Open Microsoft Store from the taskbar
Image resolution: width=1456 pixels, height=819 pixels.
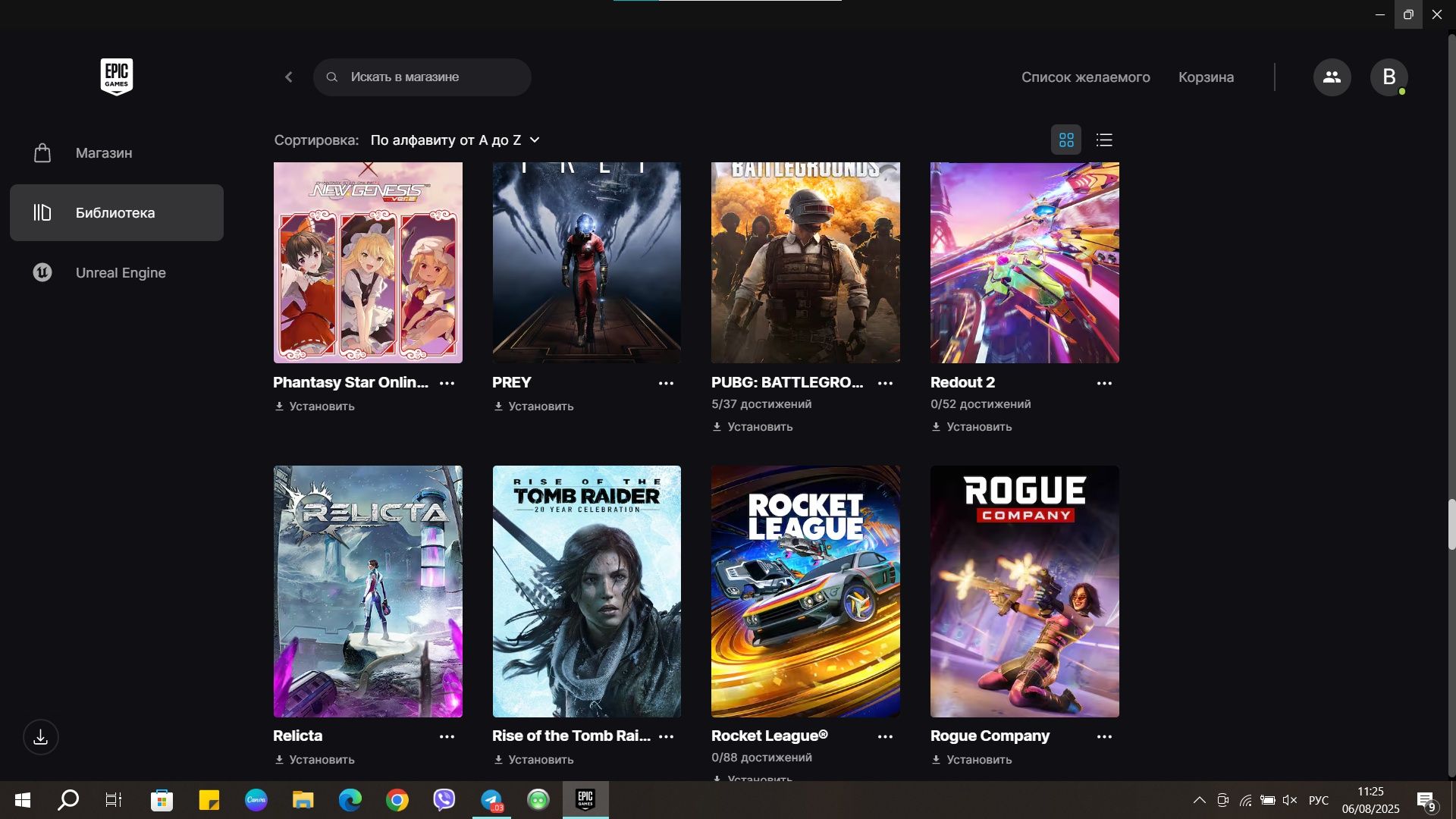(162, 800)
